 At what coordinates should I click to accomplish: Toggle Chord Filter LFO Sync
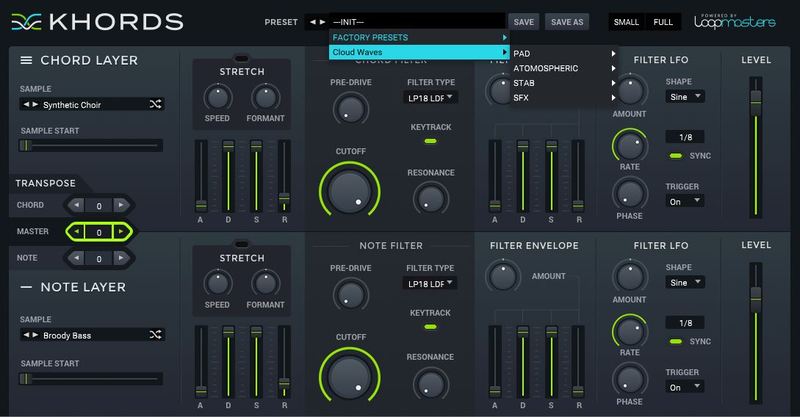coord(676,156)
